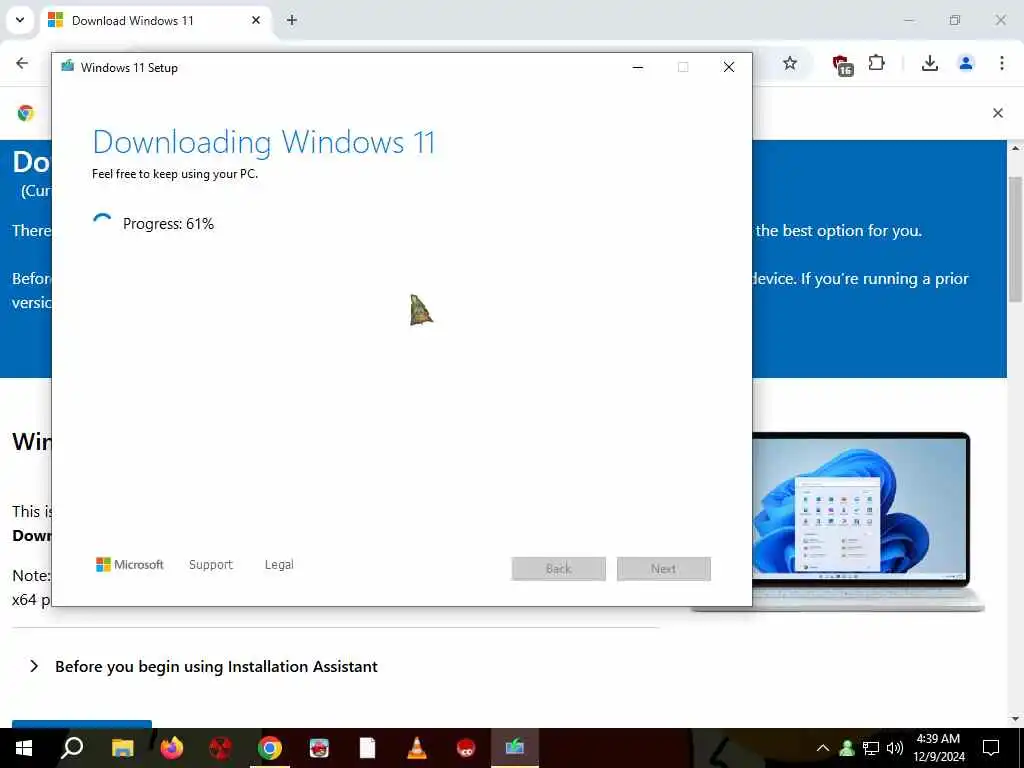Open the Angry Birds icon in taskbar
This screenshot has height=768, width=1024.
click(x=319, y=748)
